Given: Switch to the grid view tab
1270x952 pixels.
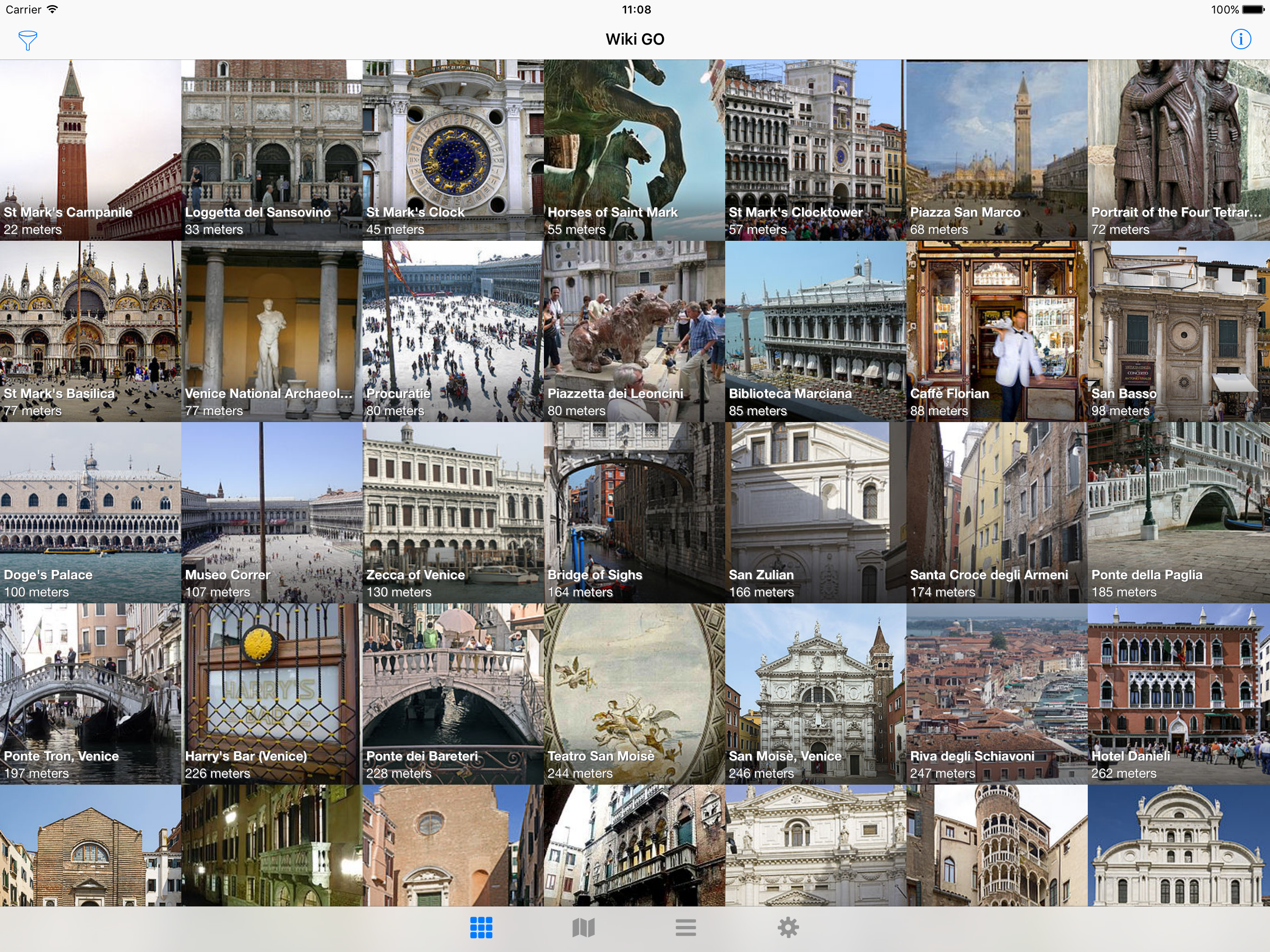Looking at the screenshot, I should [x=481, y=927].
